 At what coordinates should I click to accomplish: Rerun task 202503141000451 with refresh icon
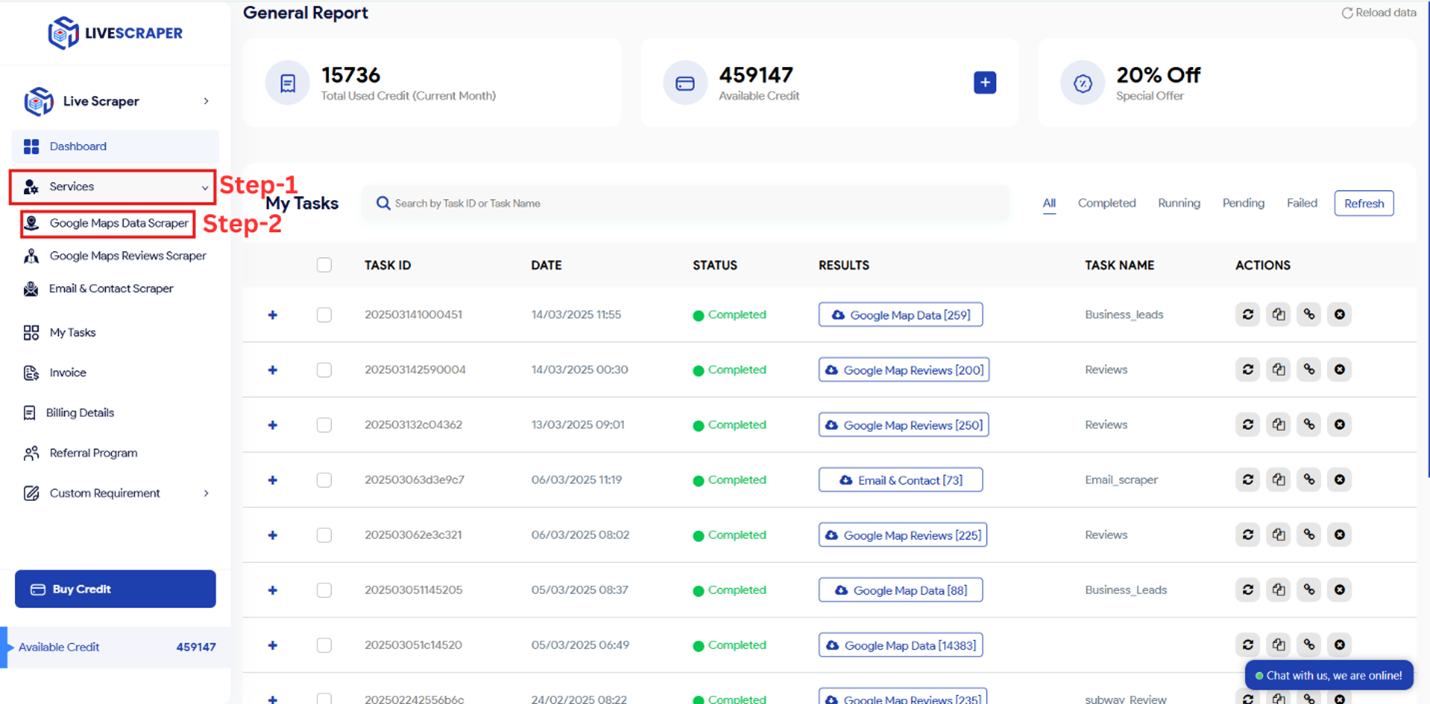[x=1248, y=314]
